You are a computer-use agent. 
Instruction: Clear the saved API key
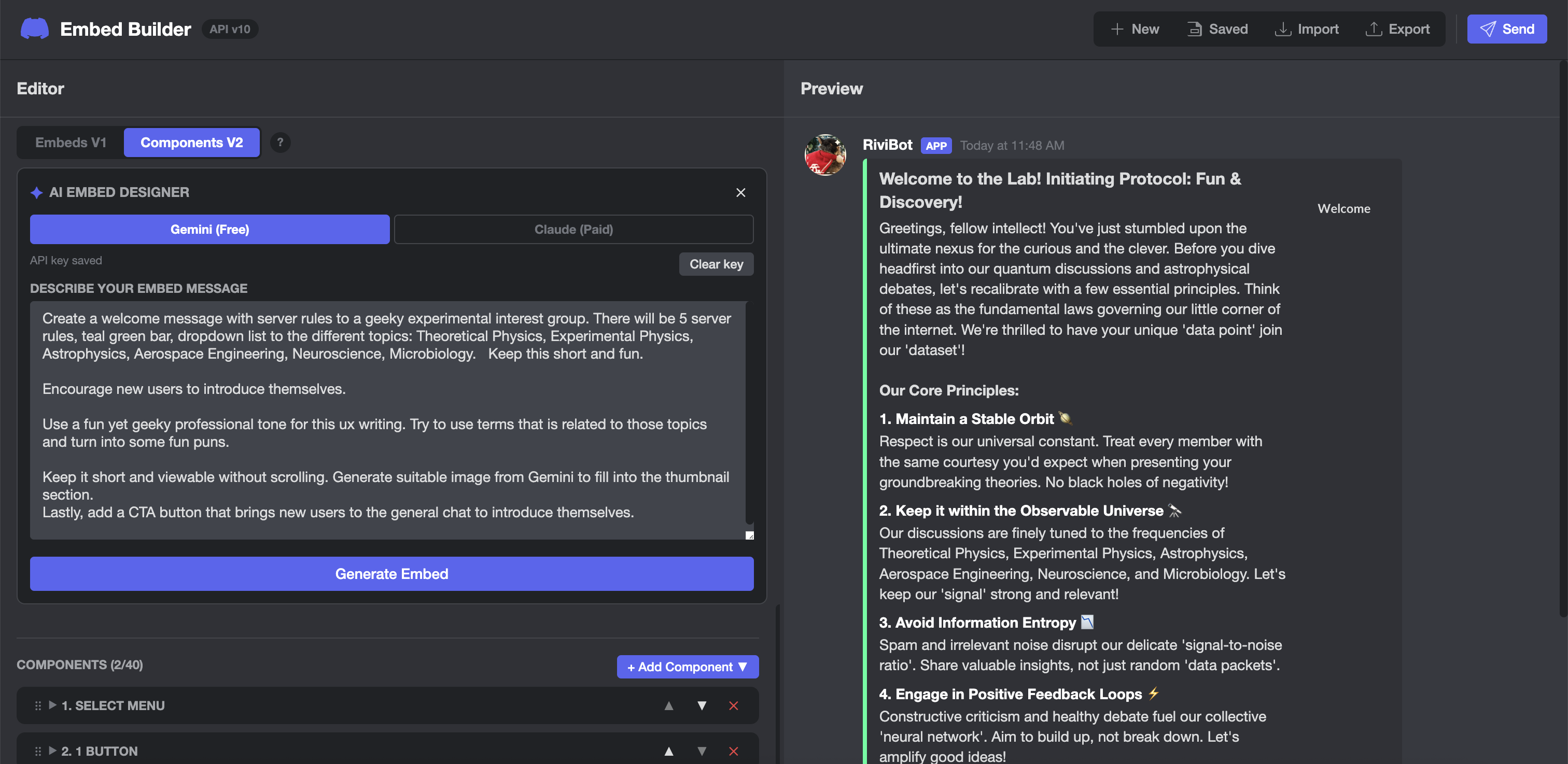pyautogui.click(x=716, y=264)
